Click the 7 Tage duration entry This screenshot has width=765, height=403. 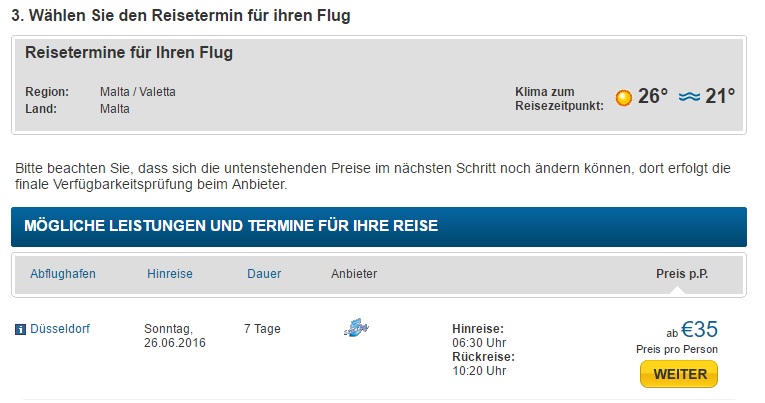coord(262,329)
